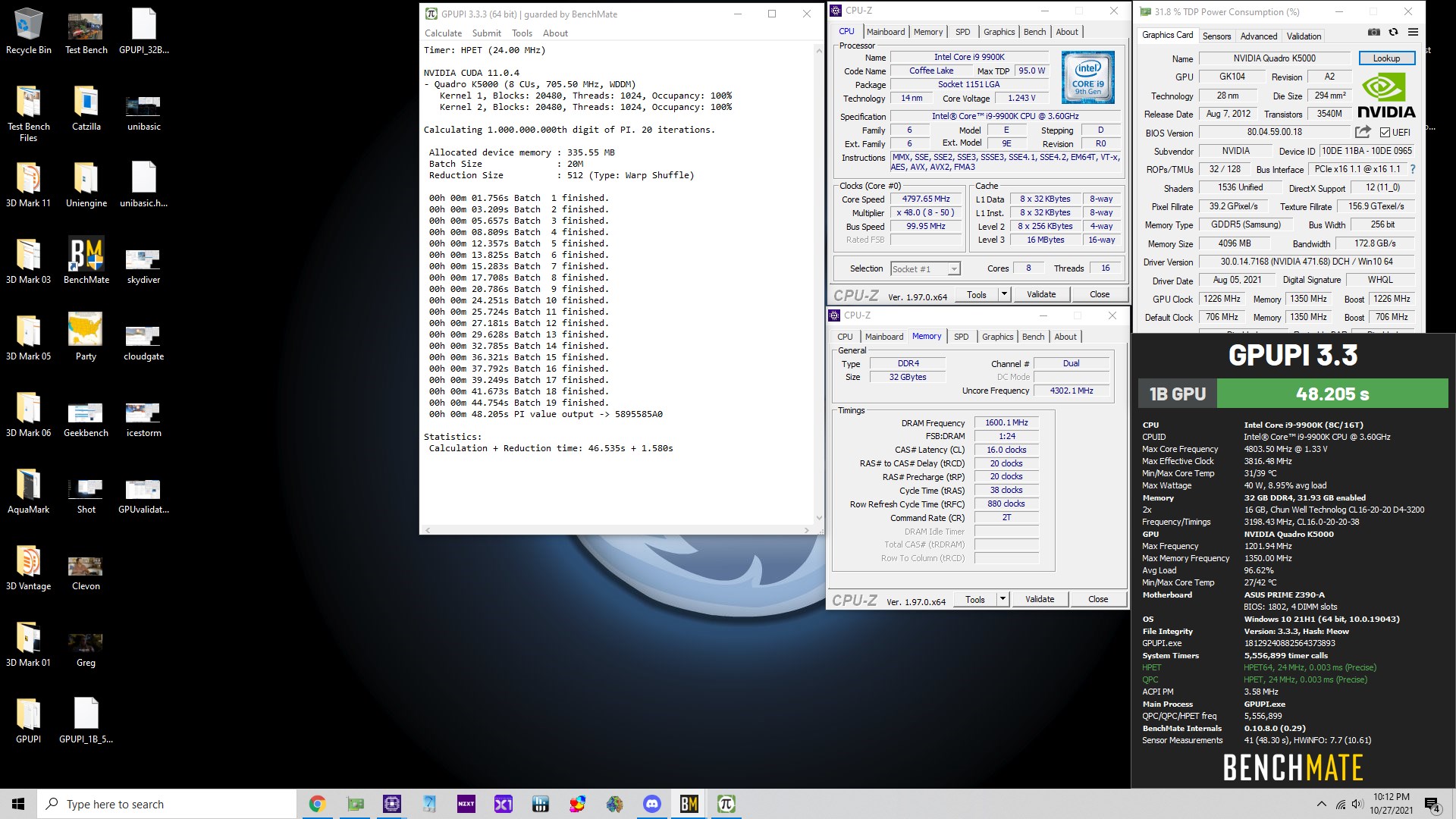Open Bench tab in top CPU-Z window
1456x819 pixels.
(x=1034, y=32)
